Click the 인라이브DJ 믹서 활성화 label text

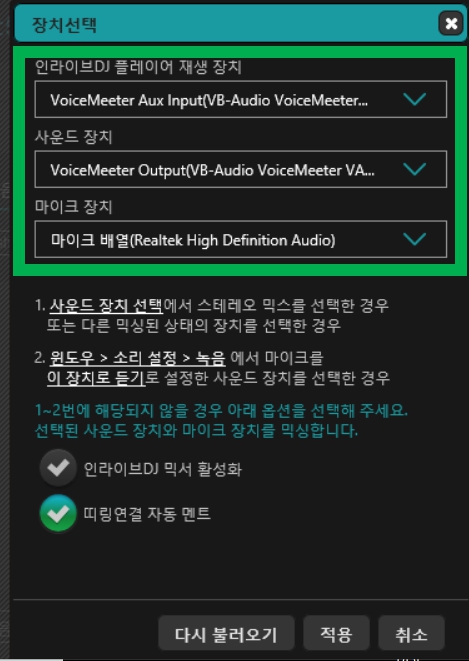[163, 469]
